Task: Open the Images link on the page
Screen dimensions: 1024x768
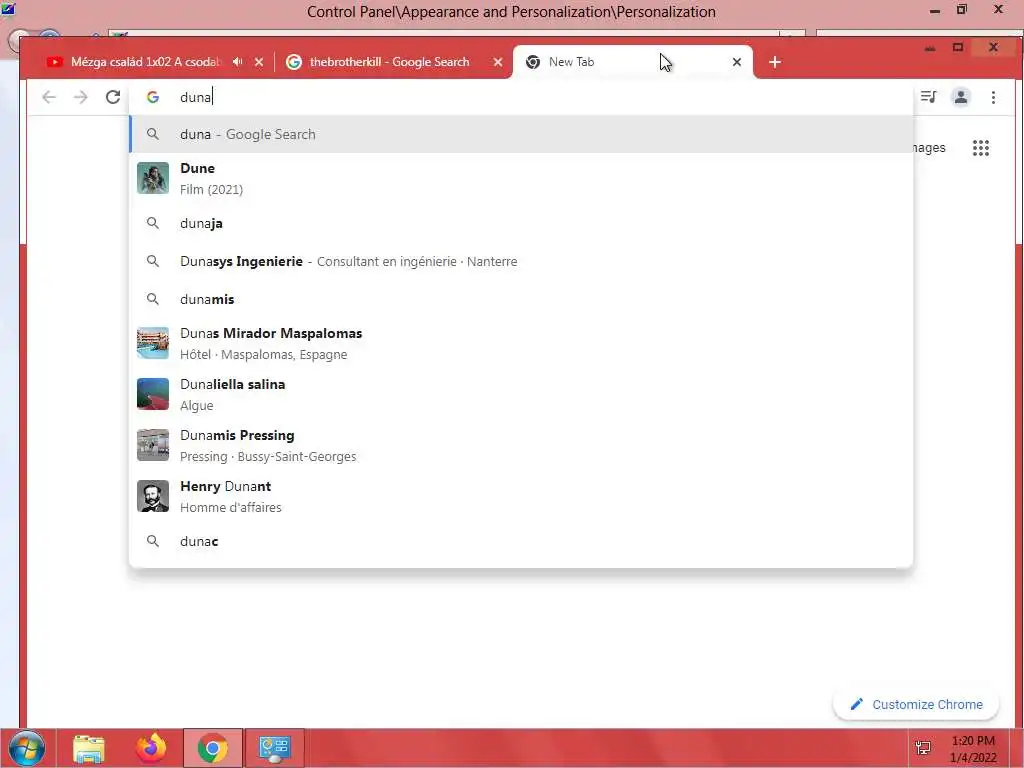Action: [929, 148]
